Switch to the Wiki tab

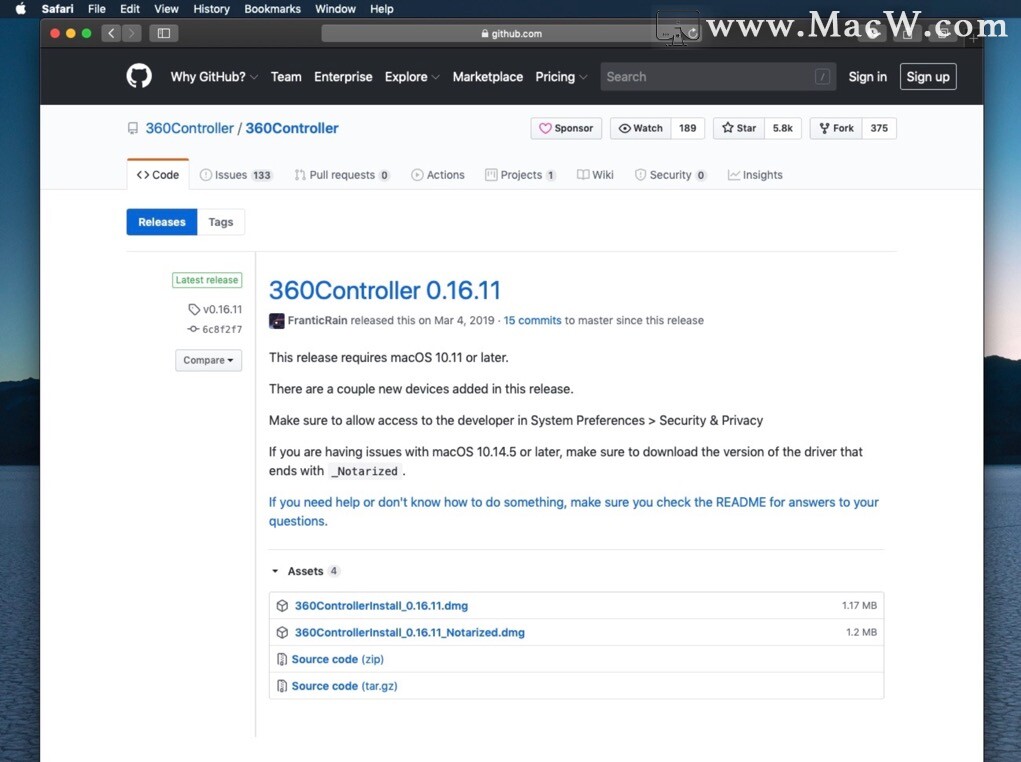(x=595, y=175)
